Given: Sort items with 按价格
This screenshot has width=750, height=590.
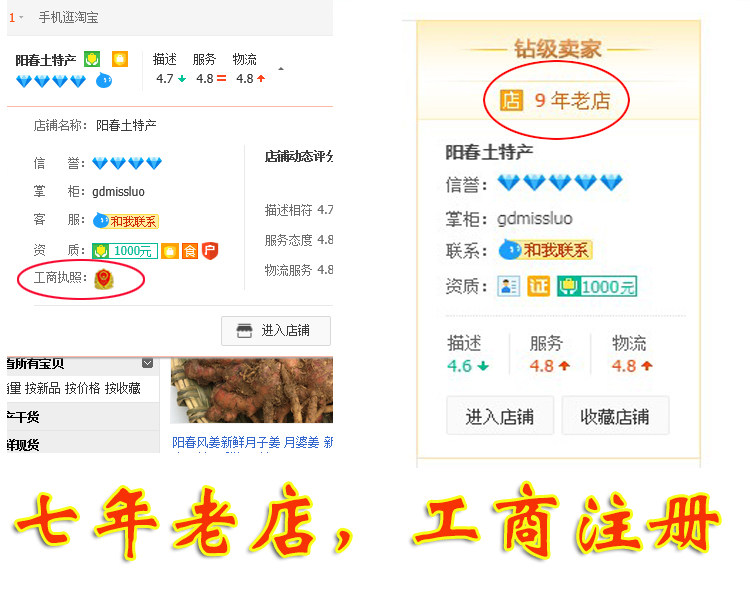Looking at the screenshot, I should tap(82, 388).
